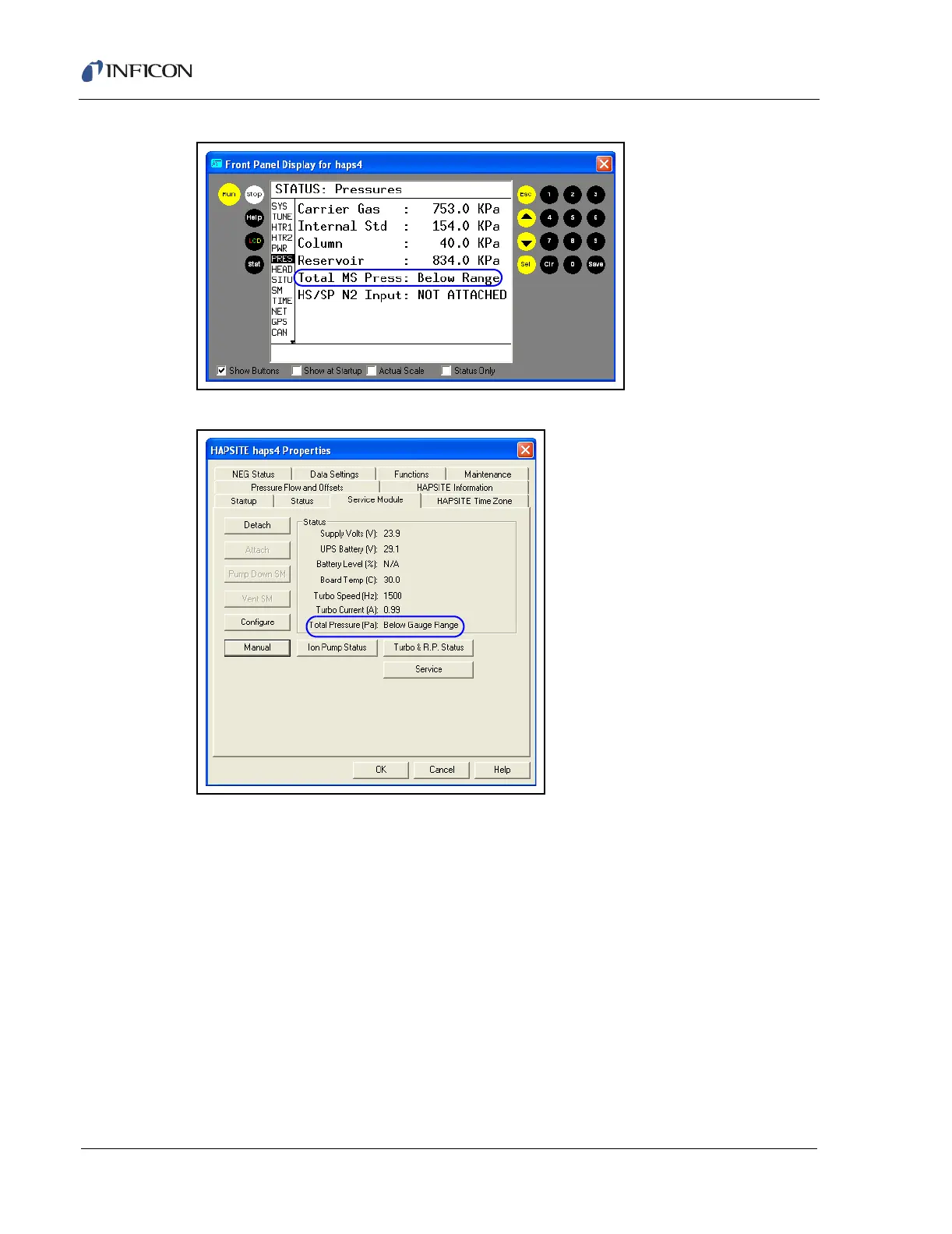Image resolution: width=952 pixels, height=1234 pixels.
Task: Click the Configure button
Action: point(257,622)
